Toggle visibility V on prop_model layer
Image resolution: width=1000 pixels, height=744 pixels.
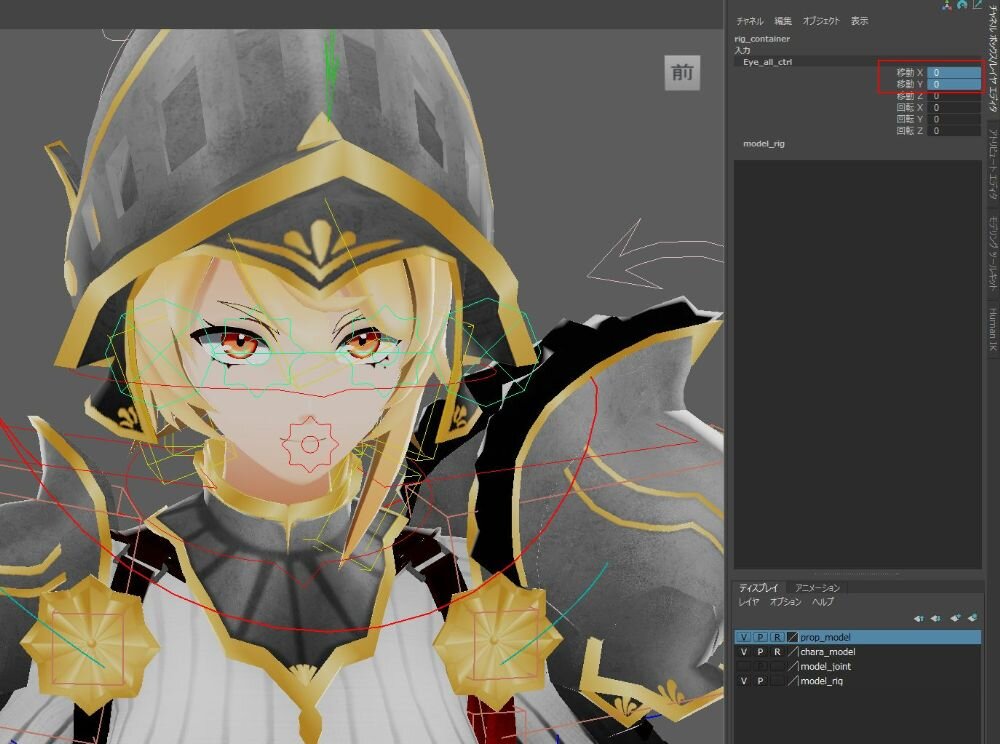coord(743,637)
